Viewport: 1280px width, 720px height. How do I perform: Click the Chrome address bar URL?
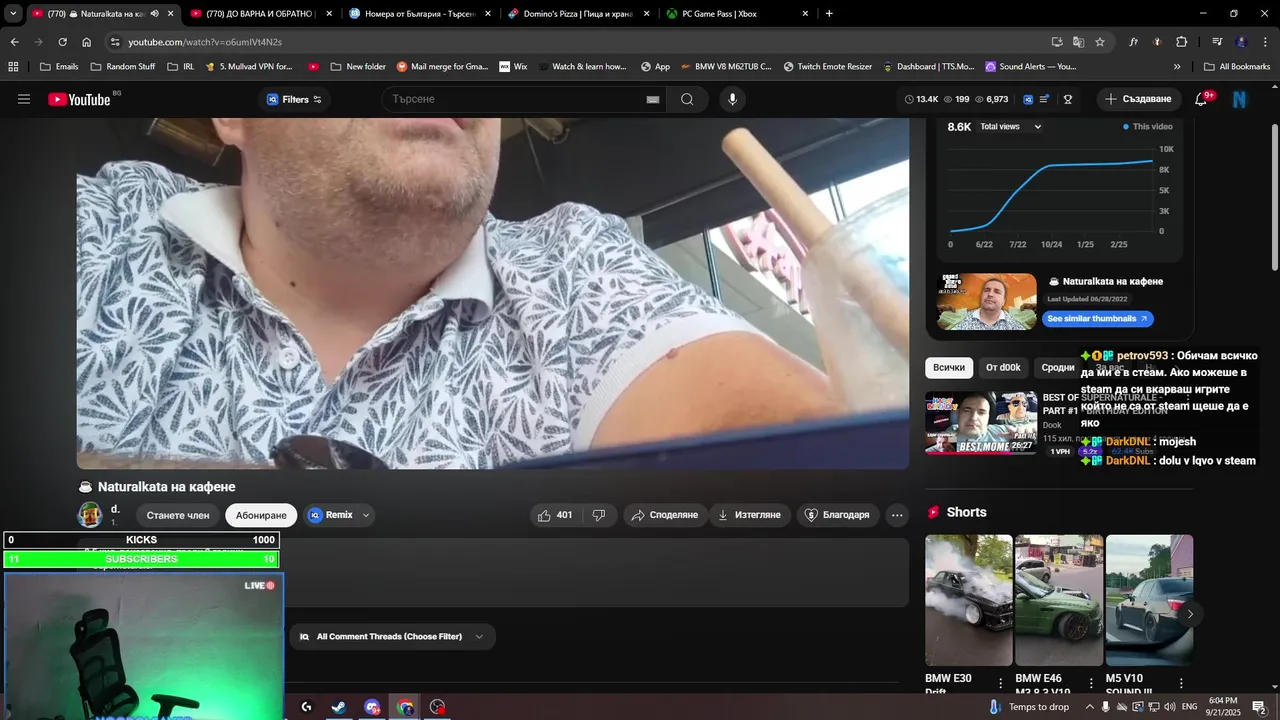click(205, 42)
